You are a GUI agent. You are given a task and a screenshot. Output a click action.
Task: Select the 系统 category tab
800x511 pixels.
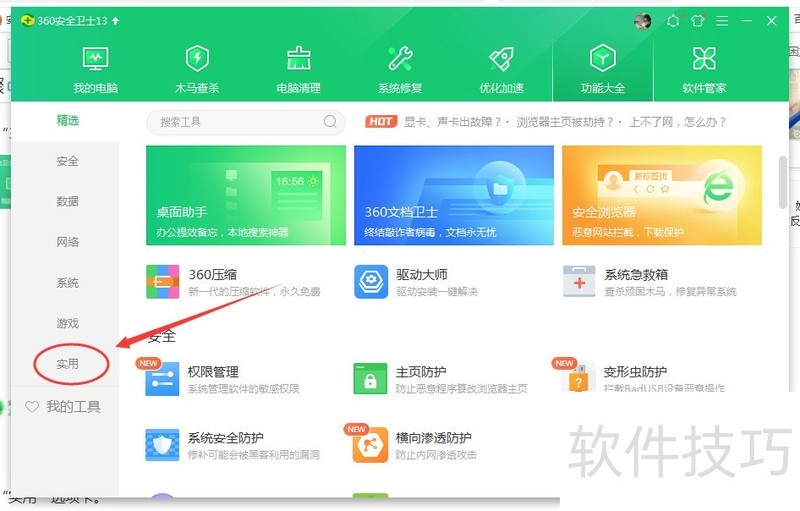[67, 283]
